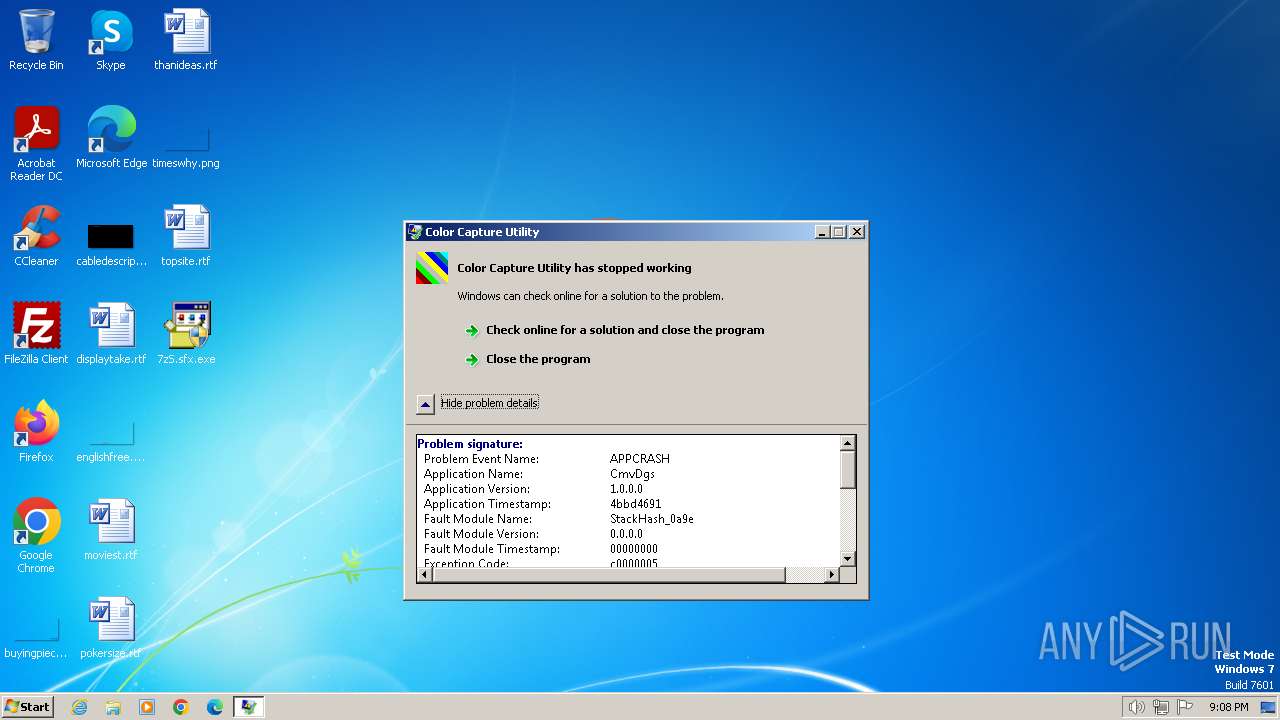Open Edge from the taskbar

click(x=215, y=707)
